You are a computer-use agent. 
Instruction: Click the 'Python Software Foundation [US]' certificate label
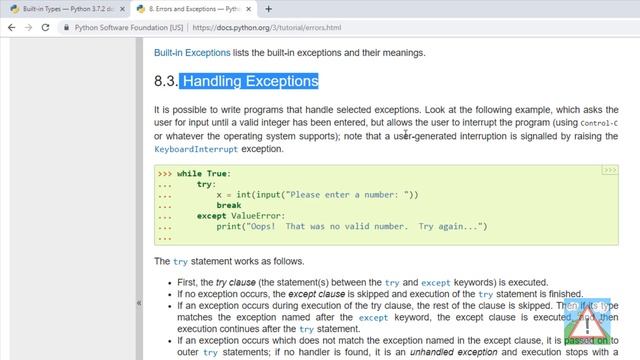point(129,28)
